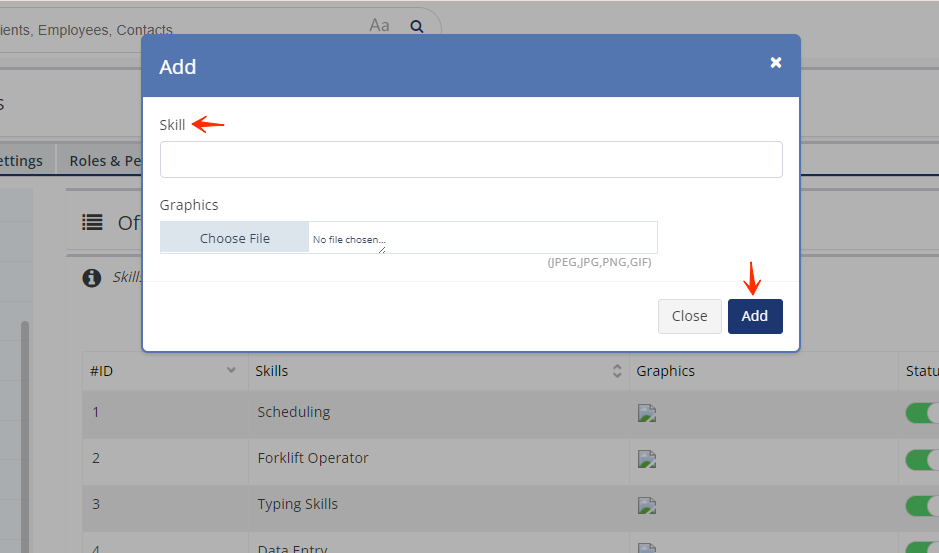939x553 pixels.
Task: Click the Close button in dialog
Action: (x=689, y=316)
